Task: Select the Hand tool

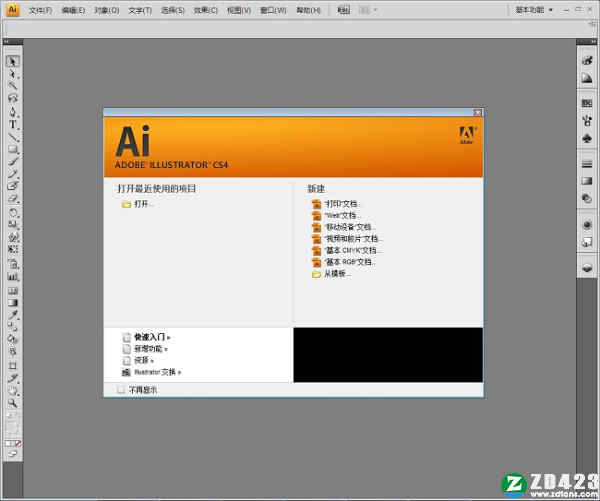Action: click(13, 390)
